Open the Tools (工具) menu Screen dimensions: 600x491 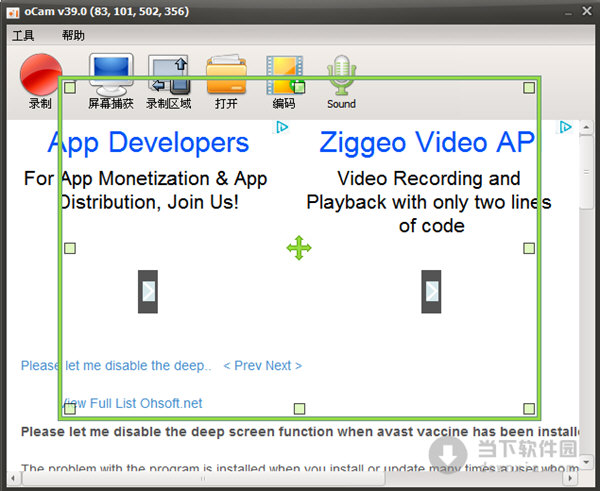(23, 36)
